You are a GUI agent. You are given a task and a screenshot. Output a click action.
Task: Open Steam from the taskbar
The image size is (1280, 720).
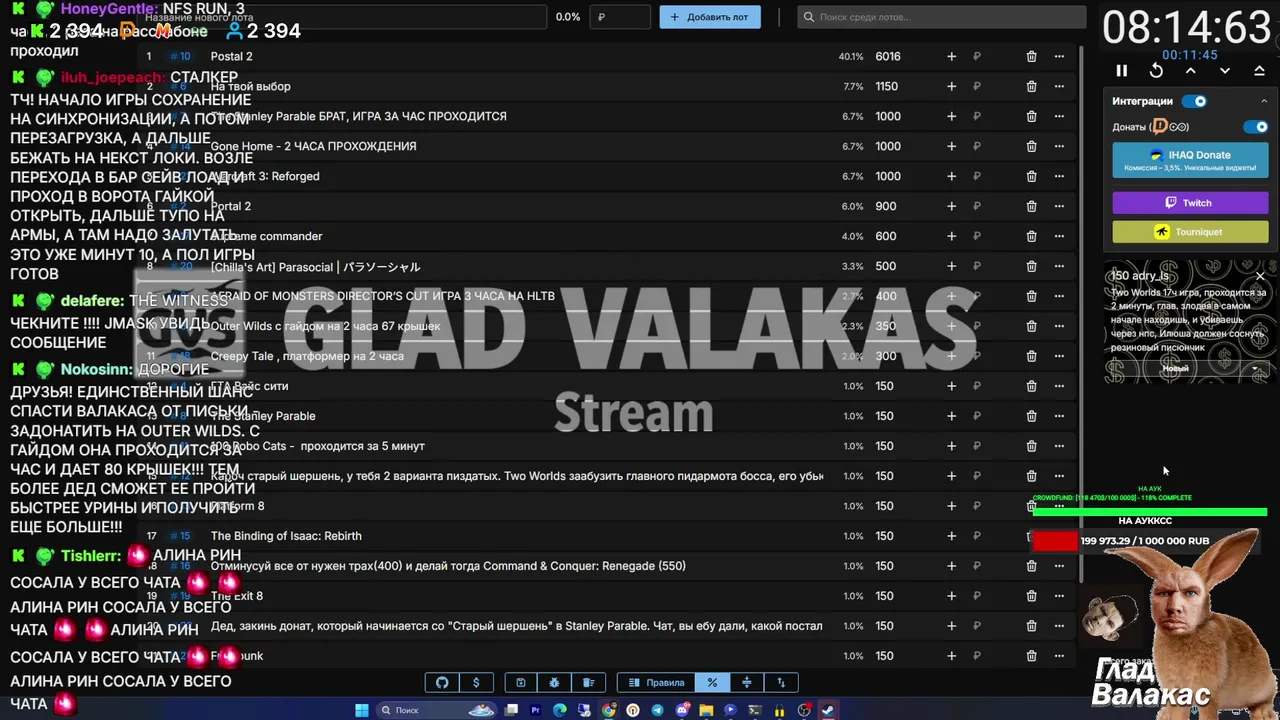click(x=828, y=710)
